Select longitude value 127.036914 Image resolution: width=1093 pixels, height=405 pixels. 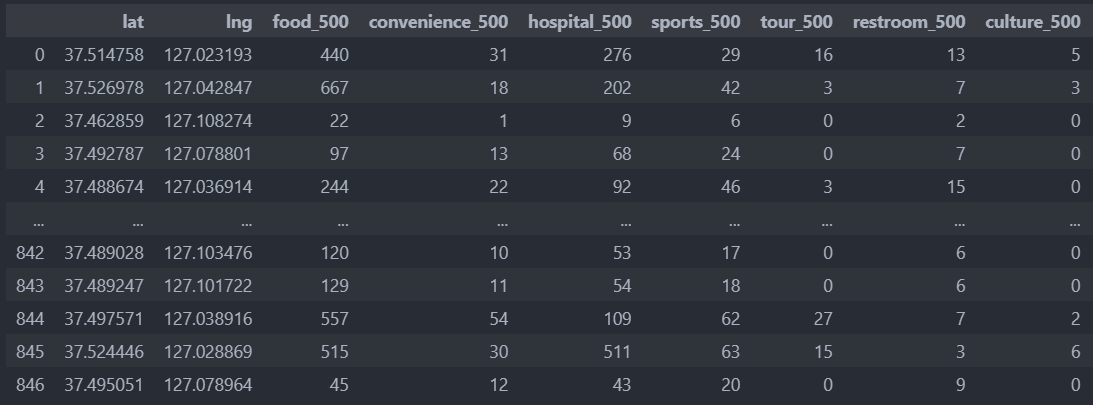[208, 187]
